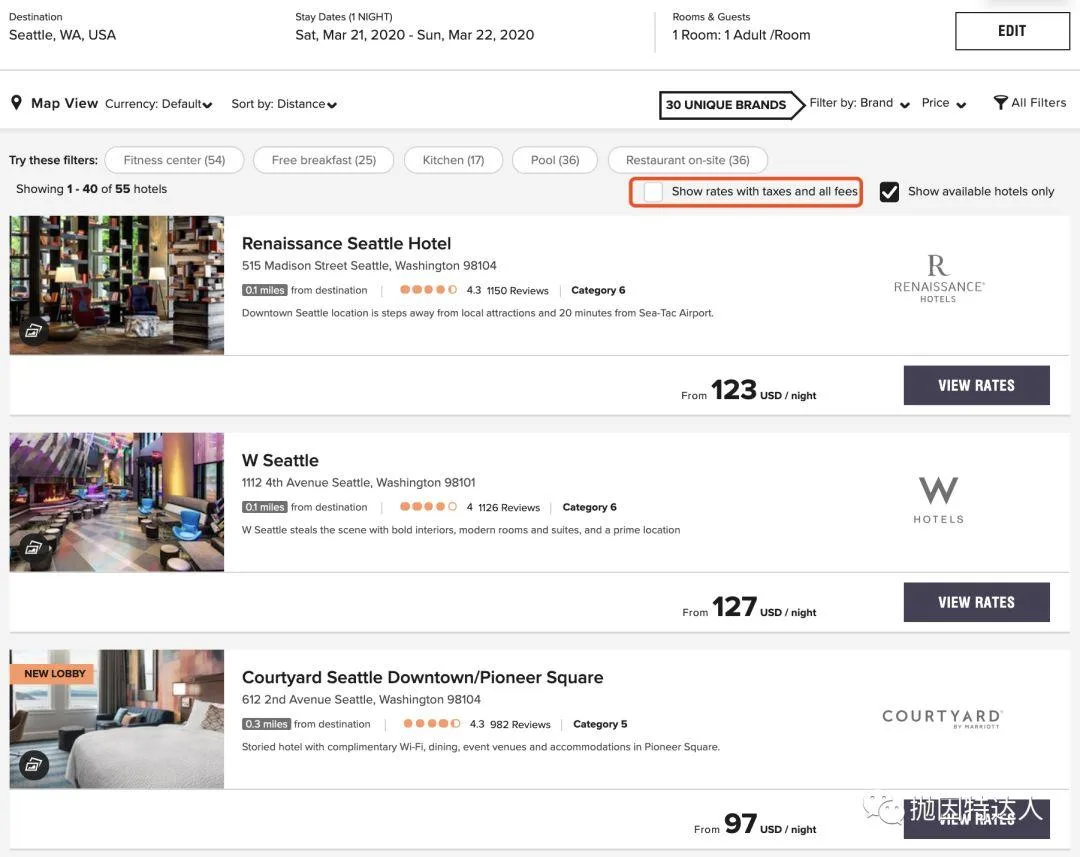The image size is (1080, 857).
Task: Open 1126 Reviews for W Seattle
Action: point(509,508)
